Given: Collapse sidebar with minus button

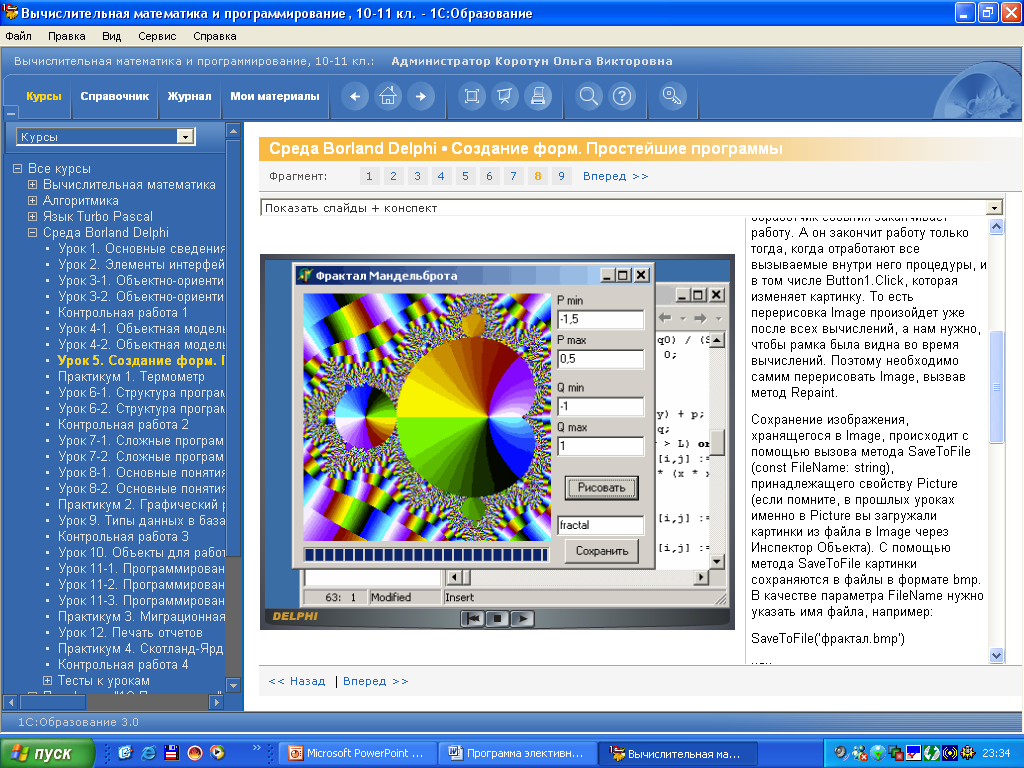Looking at the screenshot, I should pos(10,113).
